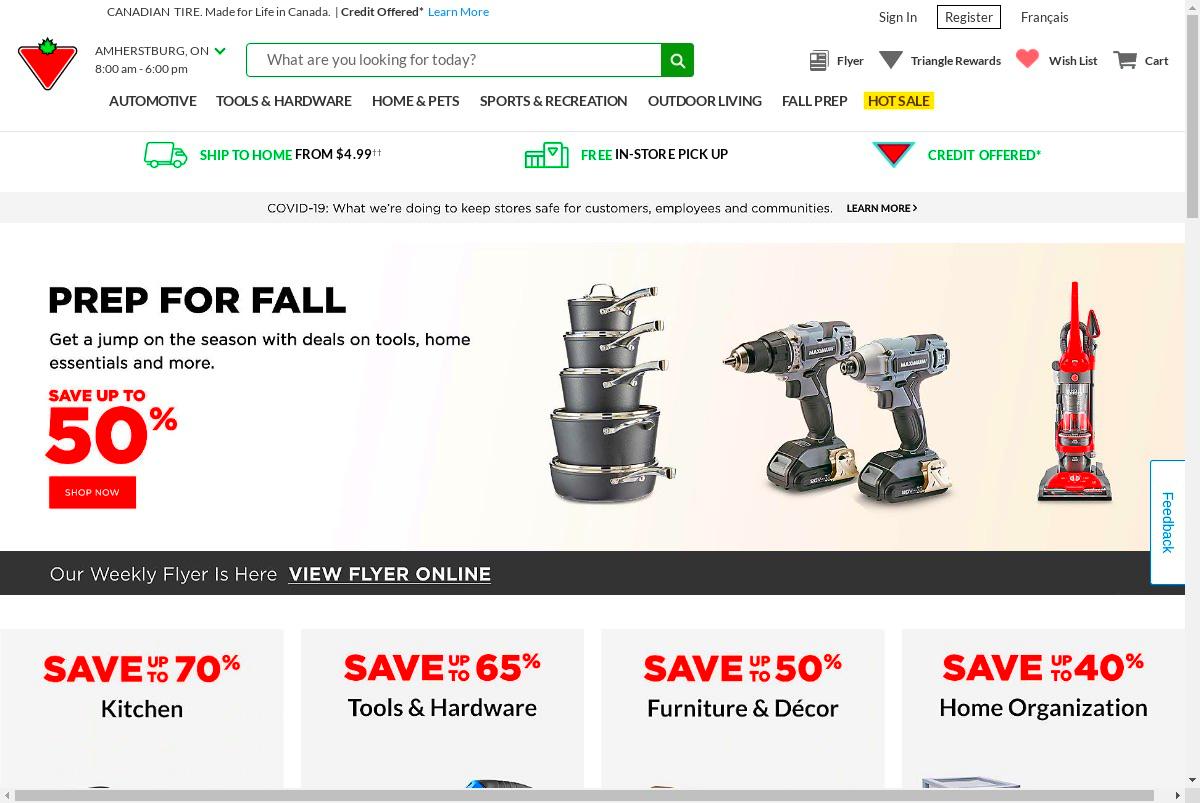Open the Automotive menu
1200x803 pixels.
pyautogui.click(x=152, y=101)
